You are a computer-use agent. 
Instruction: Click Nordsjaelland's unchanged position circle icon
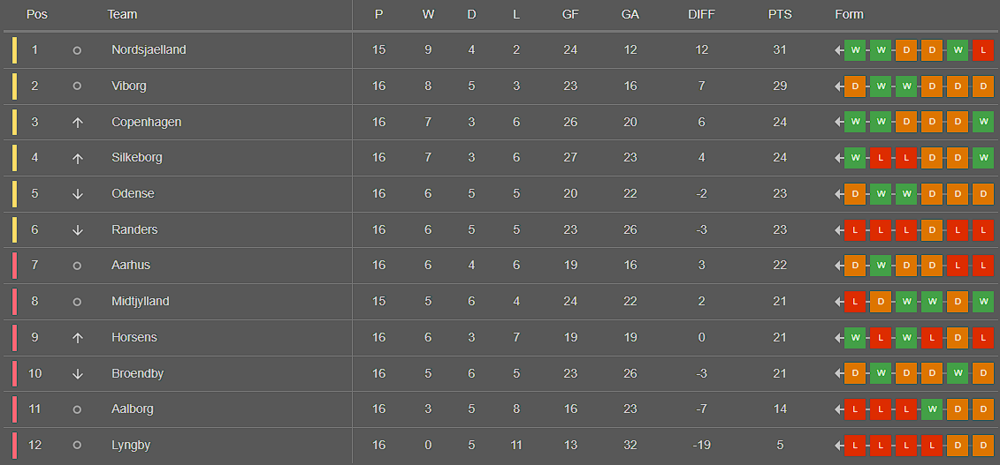pyautogui.click(x=77, y=50)
